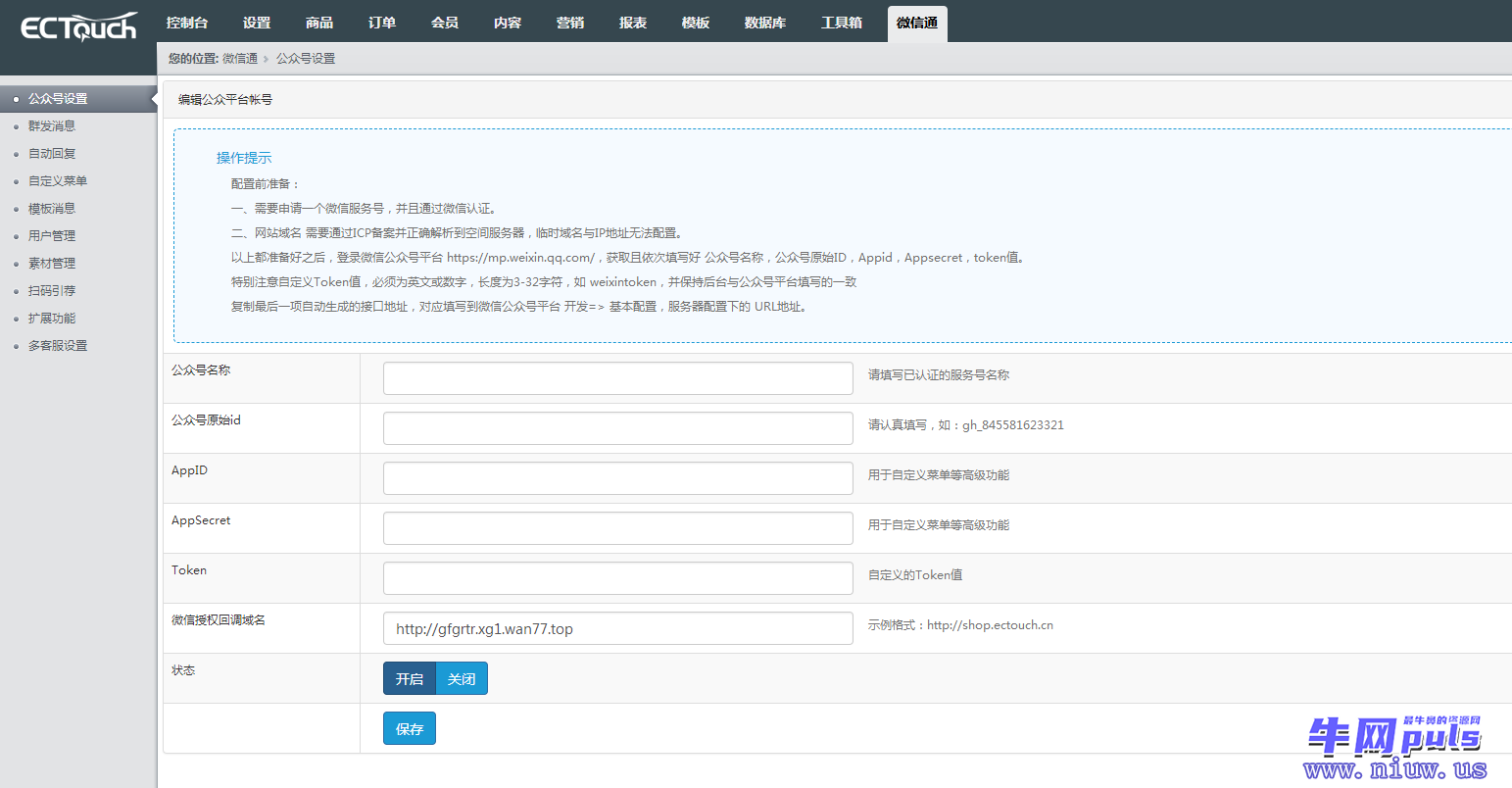The width and height of the screenshot is (1512, 788).
Task: Open 用户管理 in the sidebar
Action: point(52,236)
